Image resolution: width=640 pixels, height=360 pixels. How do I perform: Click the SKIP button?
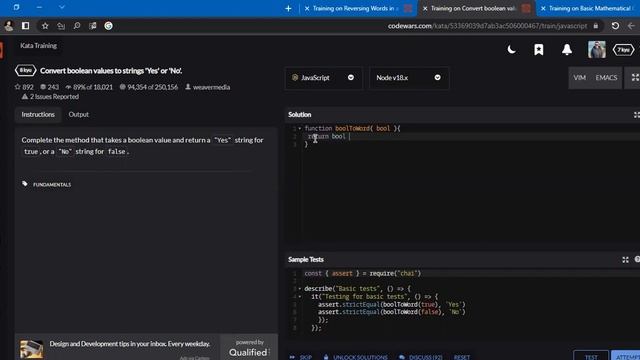coord(301,357)
